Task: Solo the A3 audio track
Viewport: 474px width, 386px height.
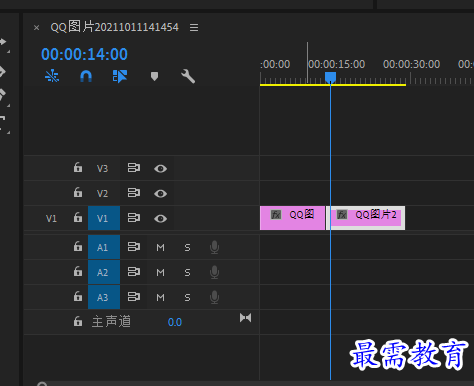Action: click(187, 298)
